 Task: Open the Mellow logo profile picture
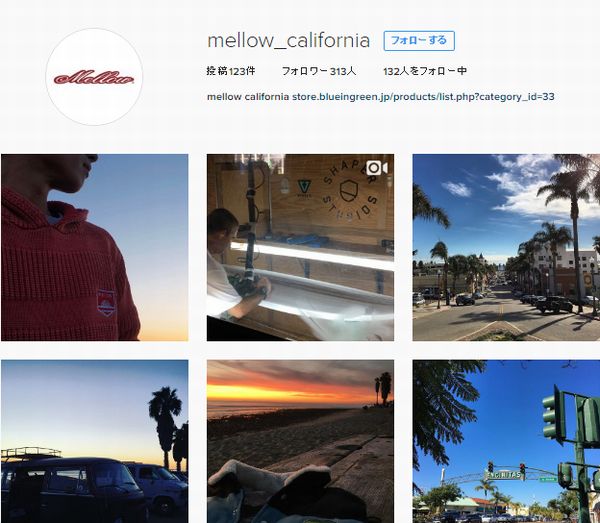pos(94,77)
